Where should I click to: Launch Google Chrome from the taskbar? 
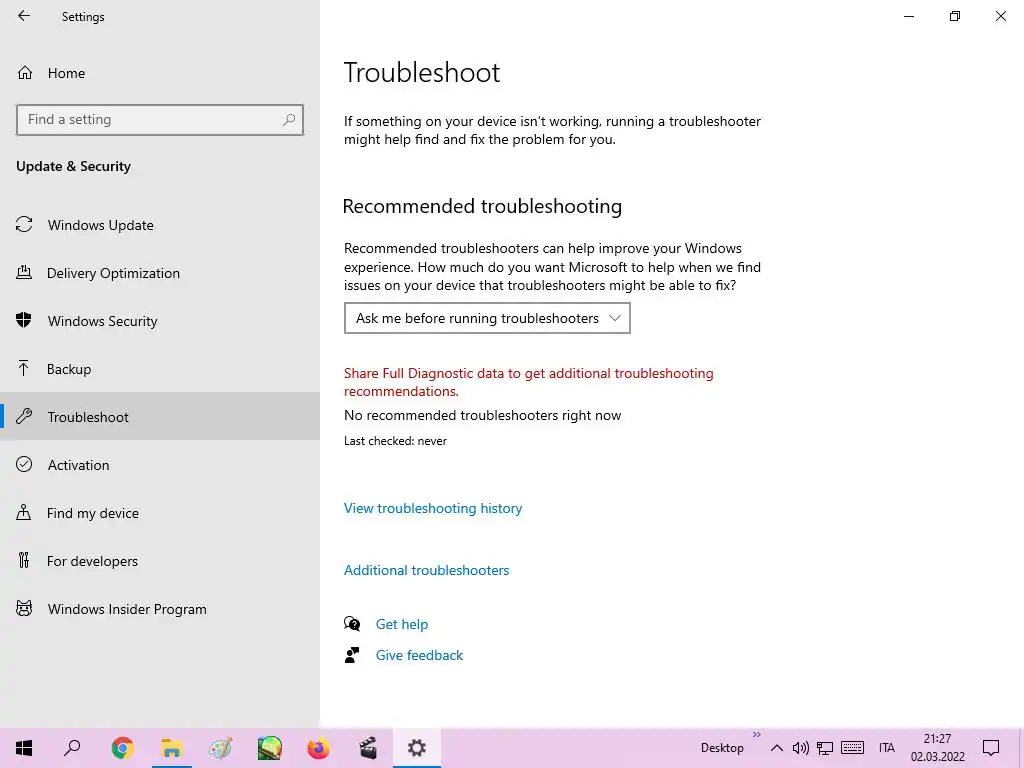coord(122,748)
